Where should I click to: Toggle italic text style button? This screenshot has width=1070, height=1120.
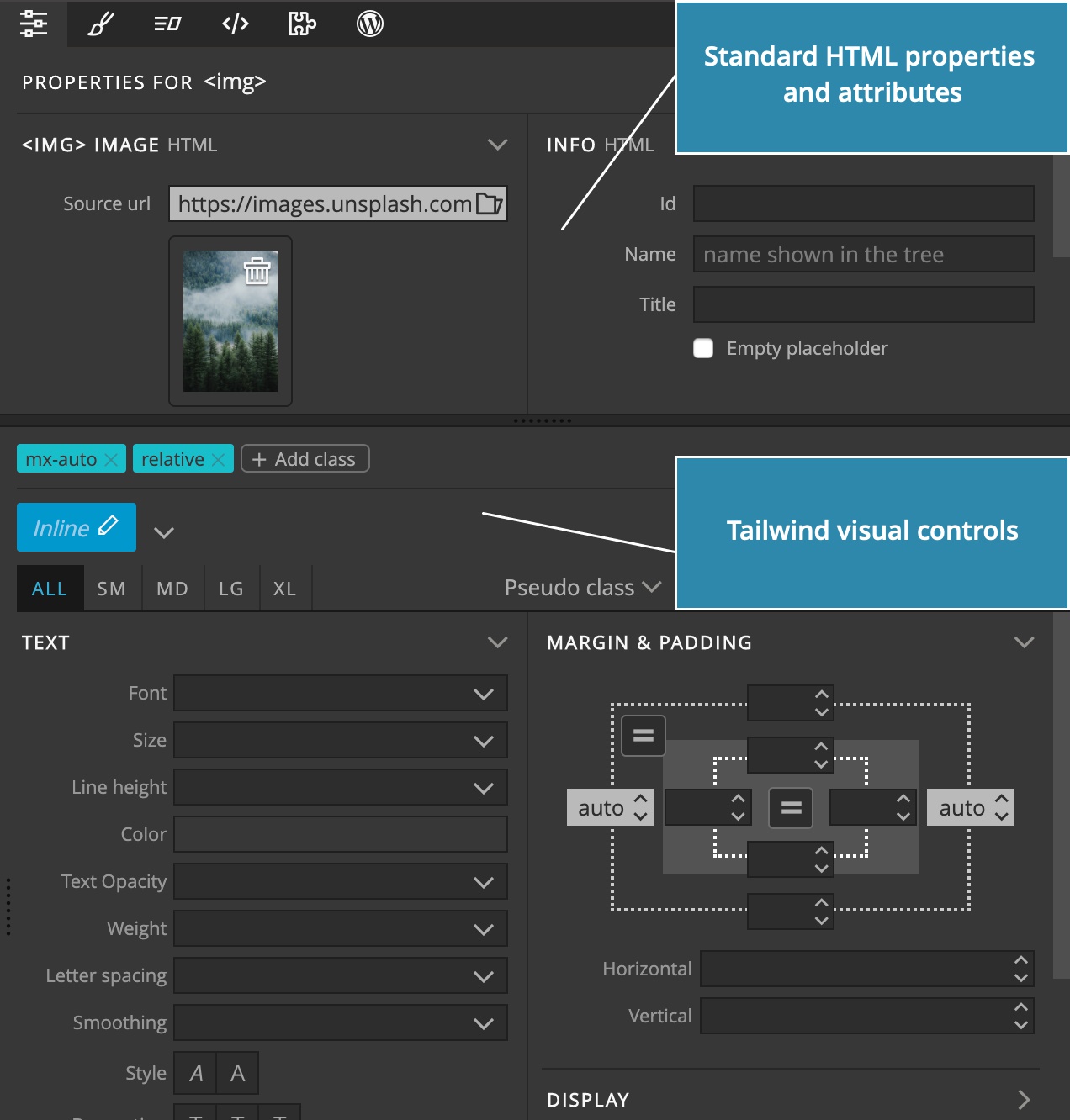pyautogui.click(x=195, y=1073)
